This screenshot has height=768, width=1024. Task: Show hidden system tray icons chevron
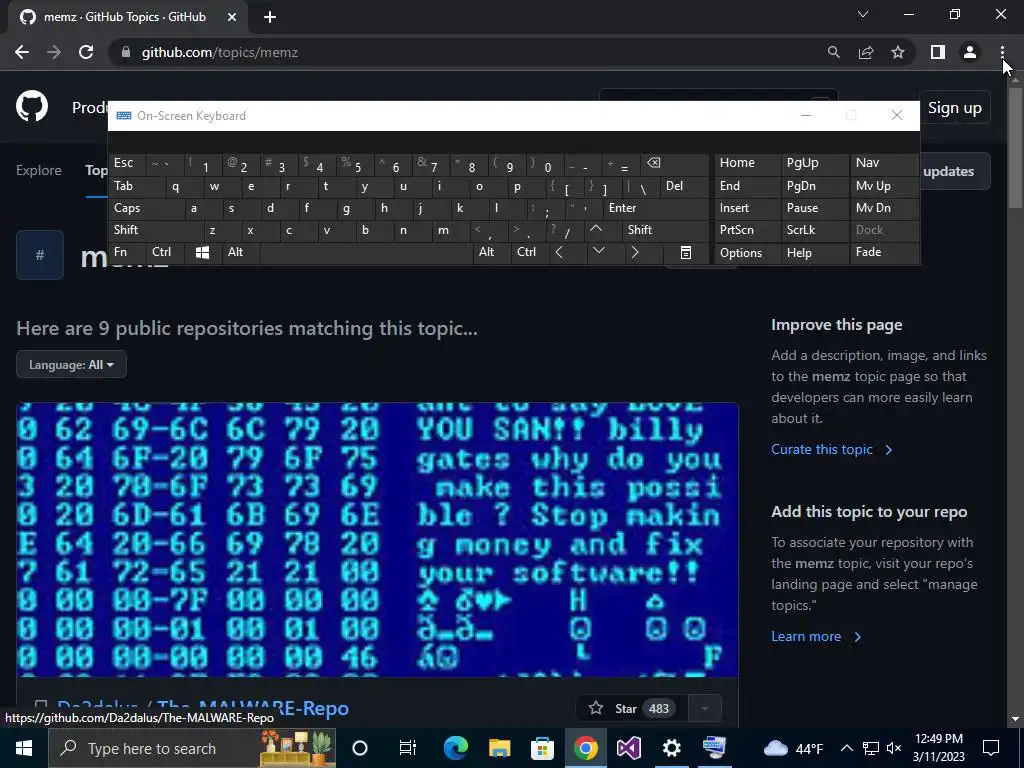[846, 748]
